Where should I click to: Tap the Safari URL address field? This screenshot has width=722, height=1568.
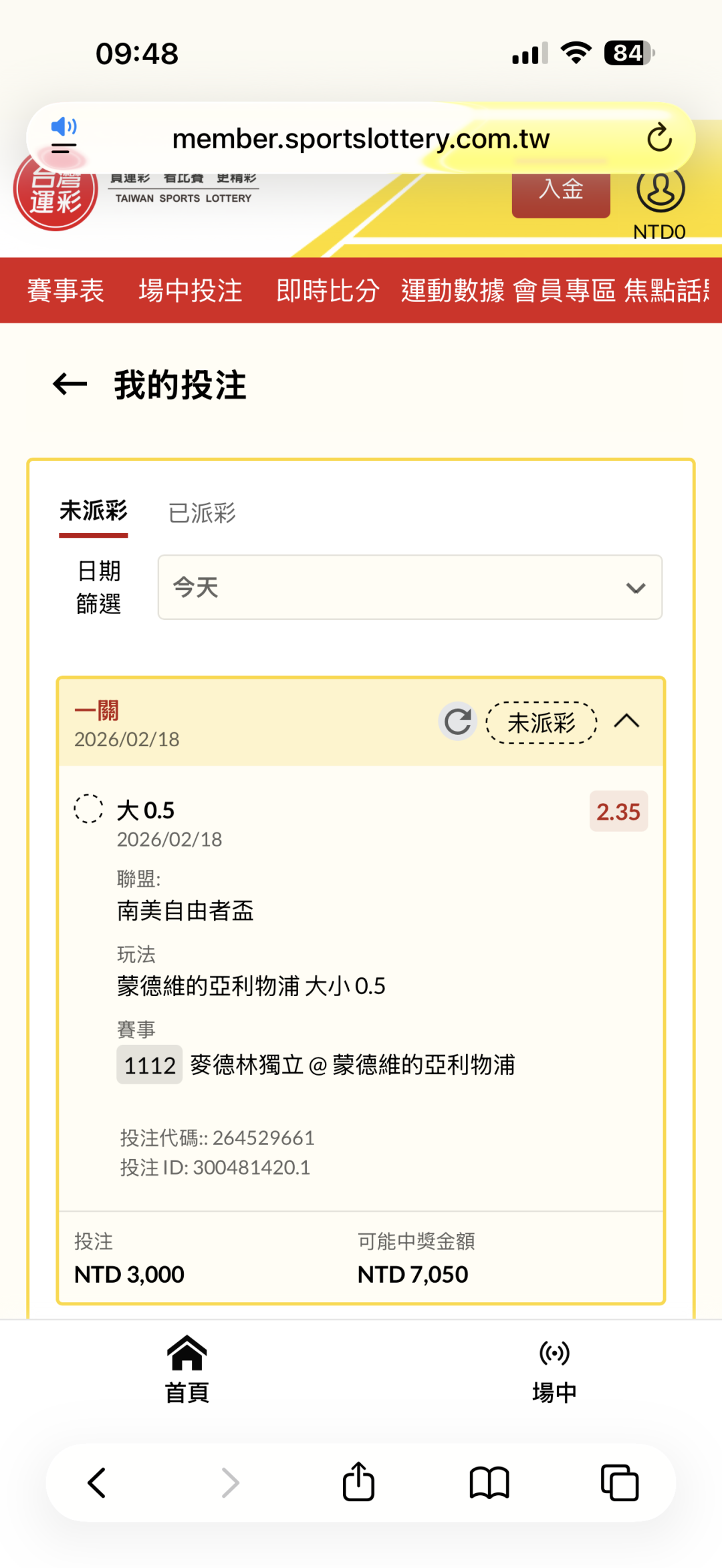coord(361,139)
